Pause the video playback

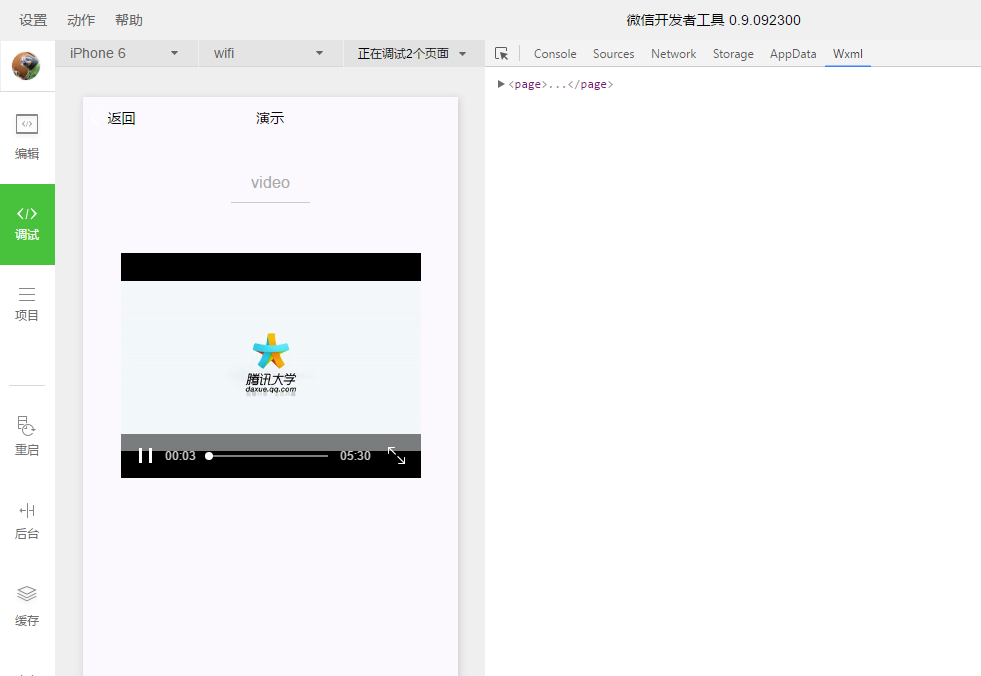145,456
